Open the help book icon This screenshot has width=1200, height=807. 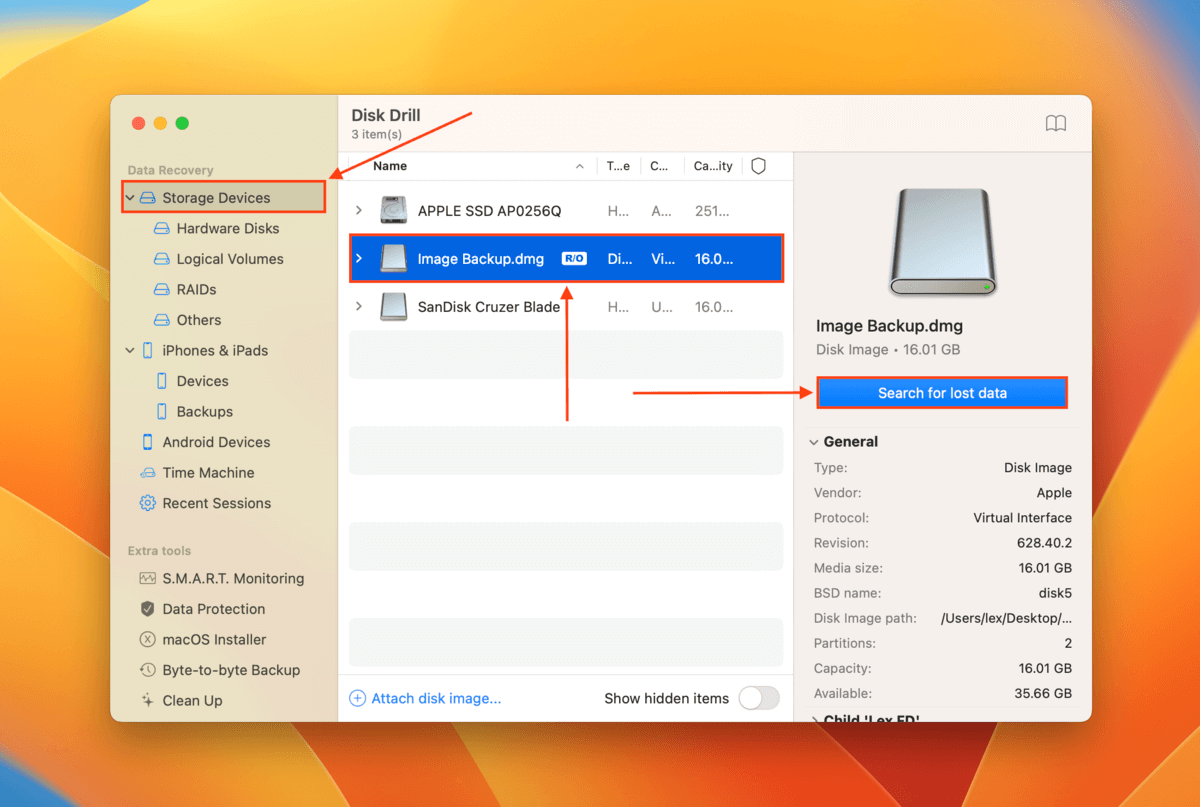pyautogui.click(x=1056, y=123)
